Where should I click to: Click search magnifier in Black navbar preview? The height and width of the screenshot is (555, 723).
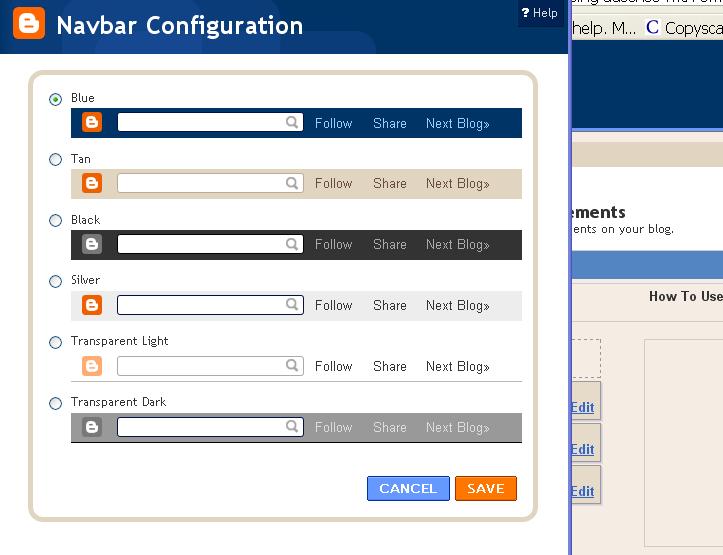click(x=292, y=244)
